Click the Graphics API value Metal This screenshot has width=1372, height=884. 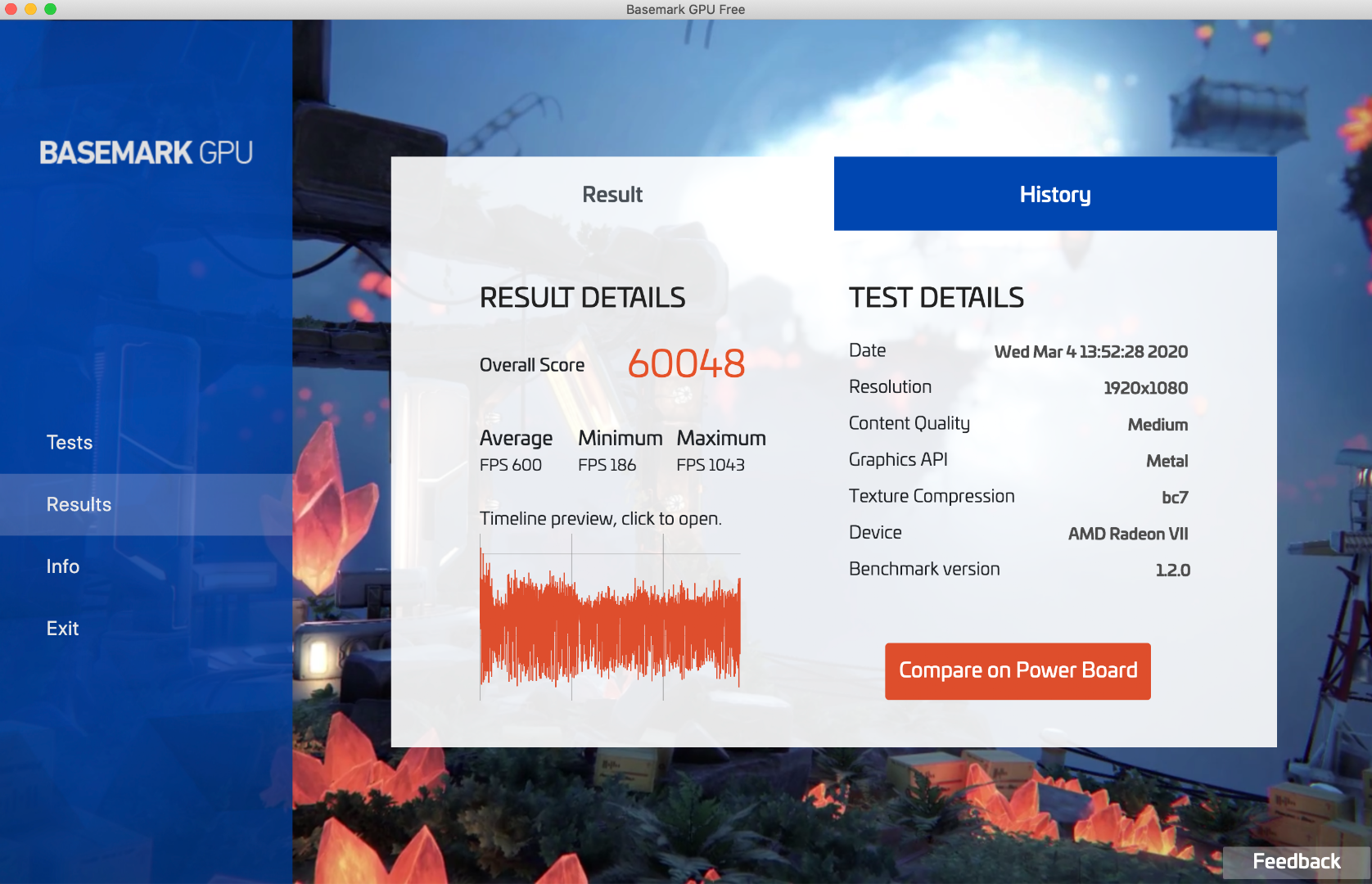coord(1167,461)
